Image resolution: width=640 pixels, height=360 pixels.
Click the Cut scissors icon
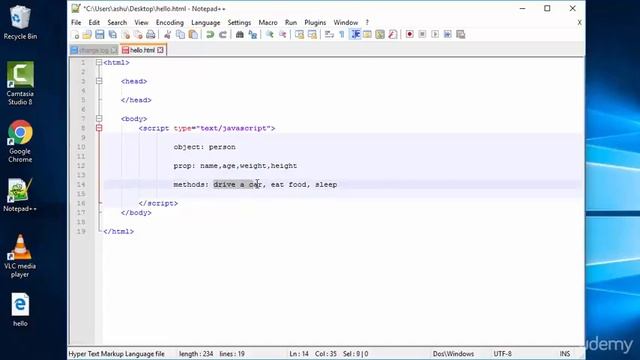[167, 35]
